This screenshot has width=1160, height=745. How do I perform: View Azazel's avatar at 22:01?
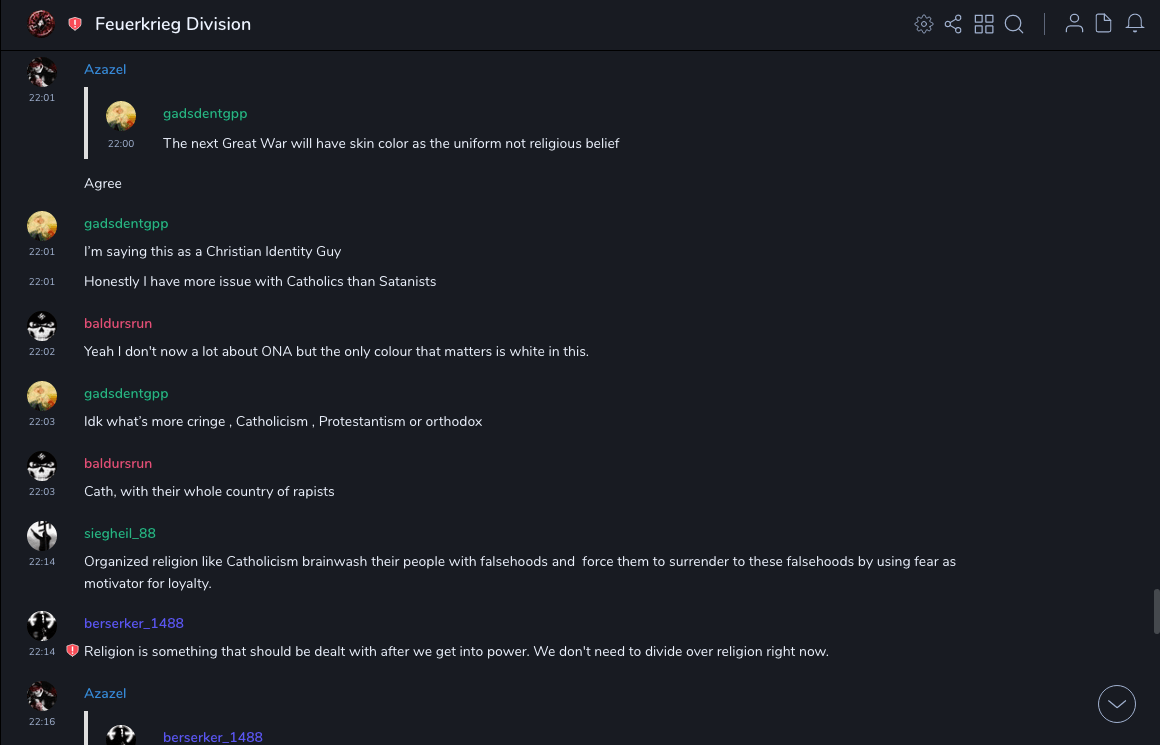click(42, 73)
